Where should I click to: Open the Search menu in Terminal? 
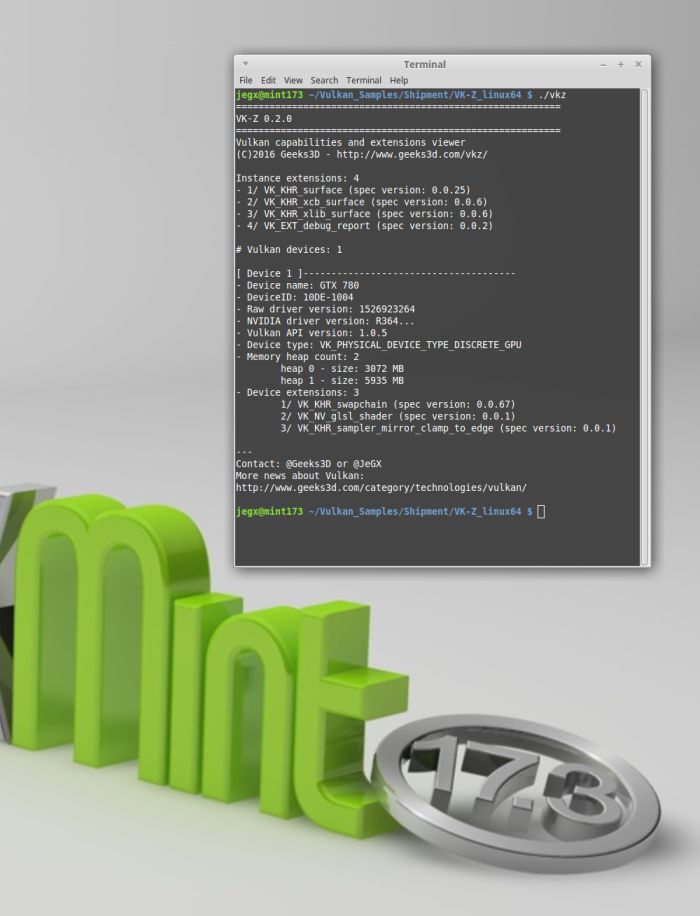pyautogui.click(x=324, y=80)
